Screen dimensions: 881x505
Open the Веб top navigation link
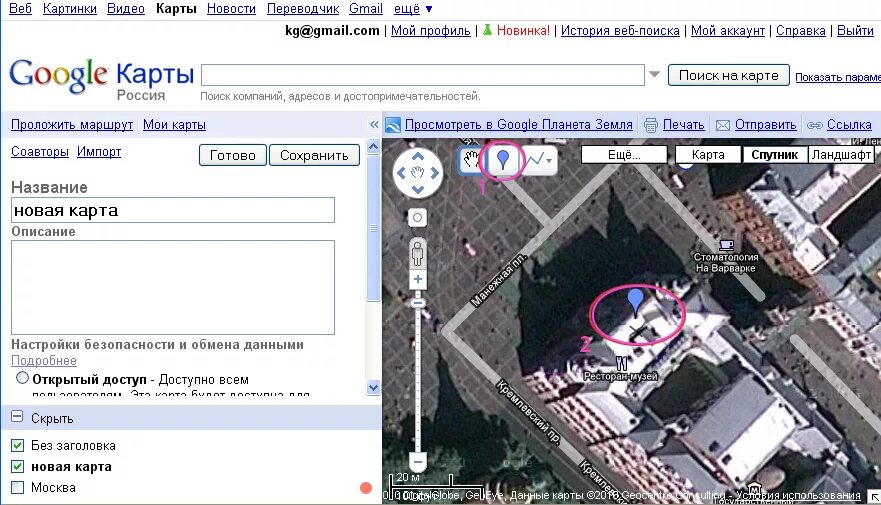20,8
